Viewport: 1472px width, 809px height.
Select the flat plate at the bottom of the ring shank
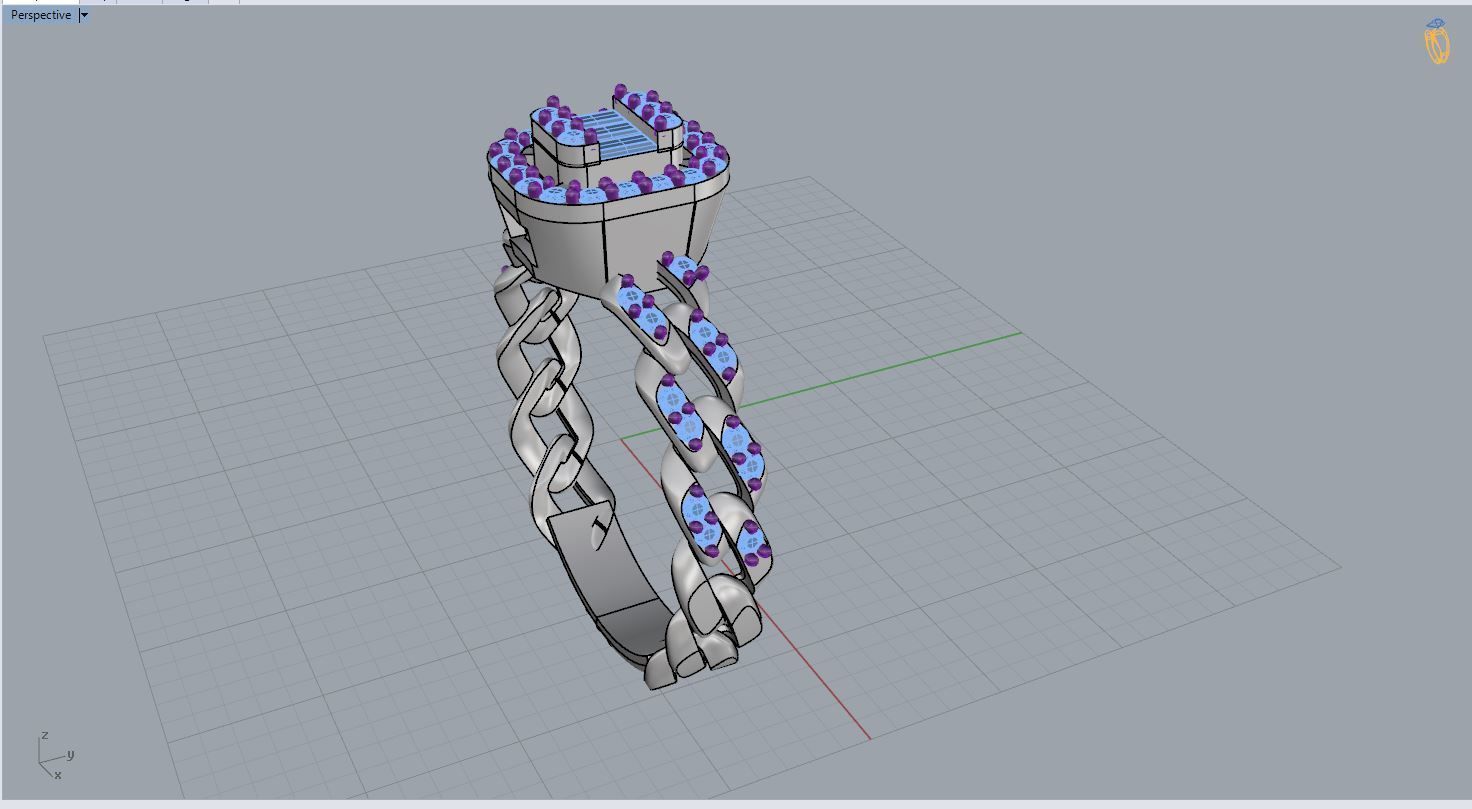(610, 585)
